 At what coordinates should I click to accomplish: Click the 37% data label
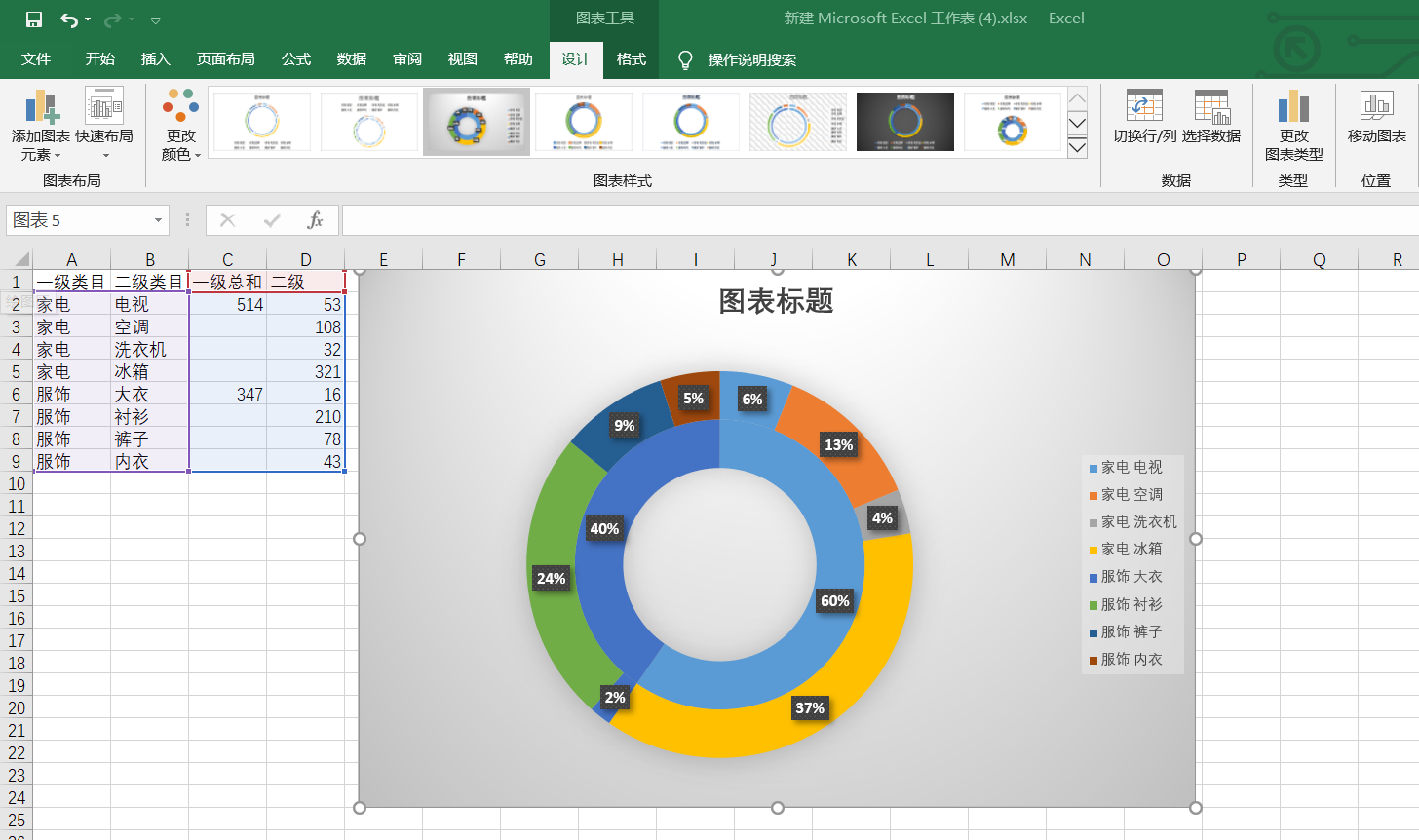click(x=810, y=707)
